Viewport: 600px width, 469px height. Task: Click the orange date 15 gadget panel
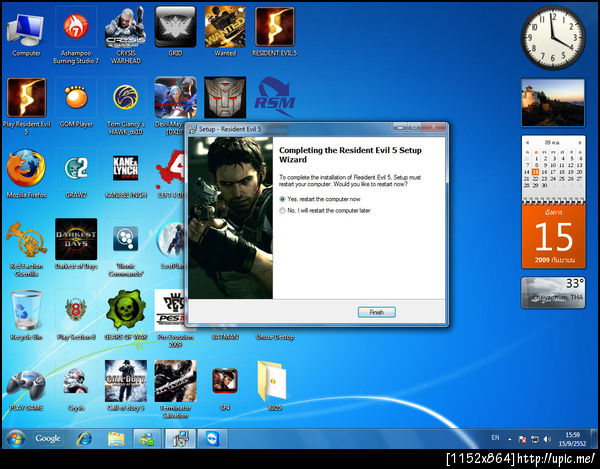[x=554, y=236]
